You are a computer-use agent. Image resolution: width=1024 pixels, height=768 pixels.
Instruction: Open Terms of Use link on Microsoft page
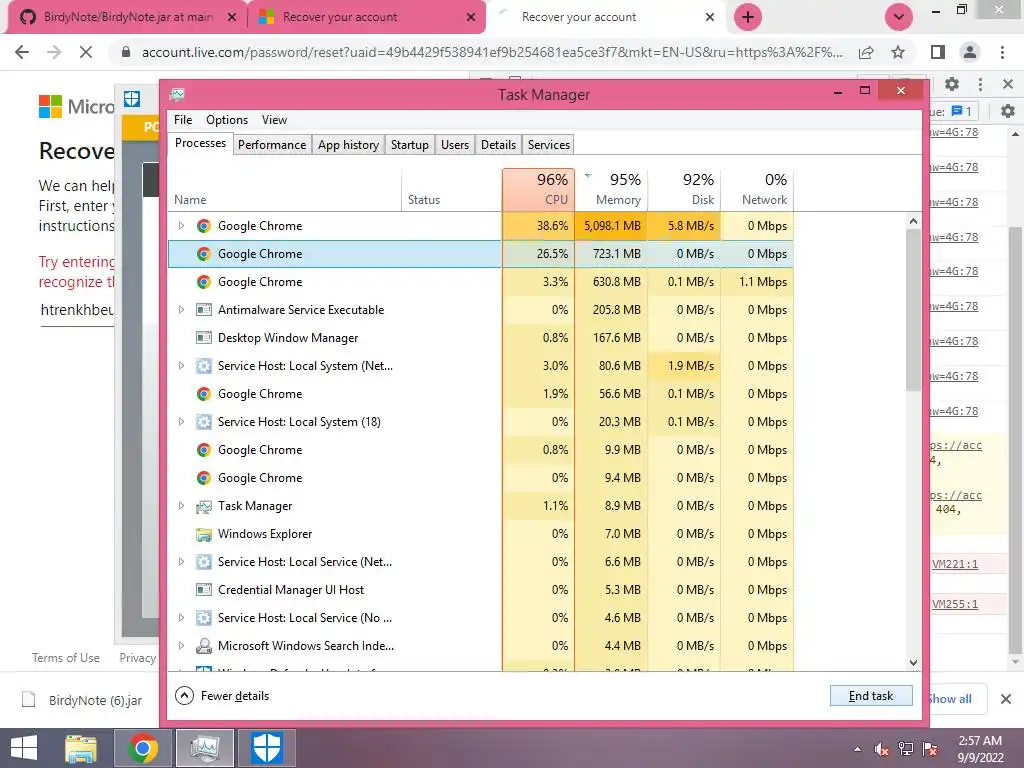(66, 658)
